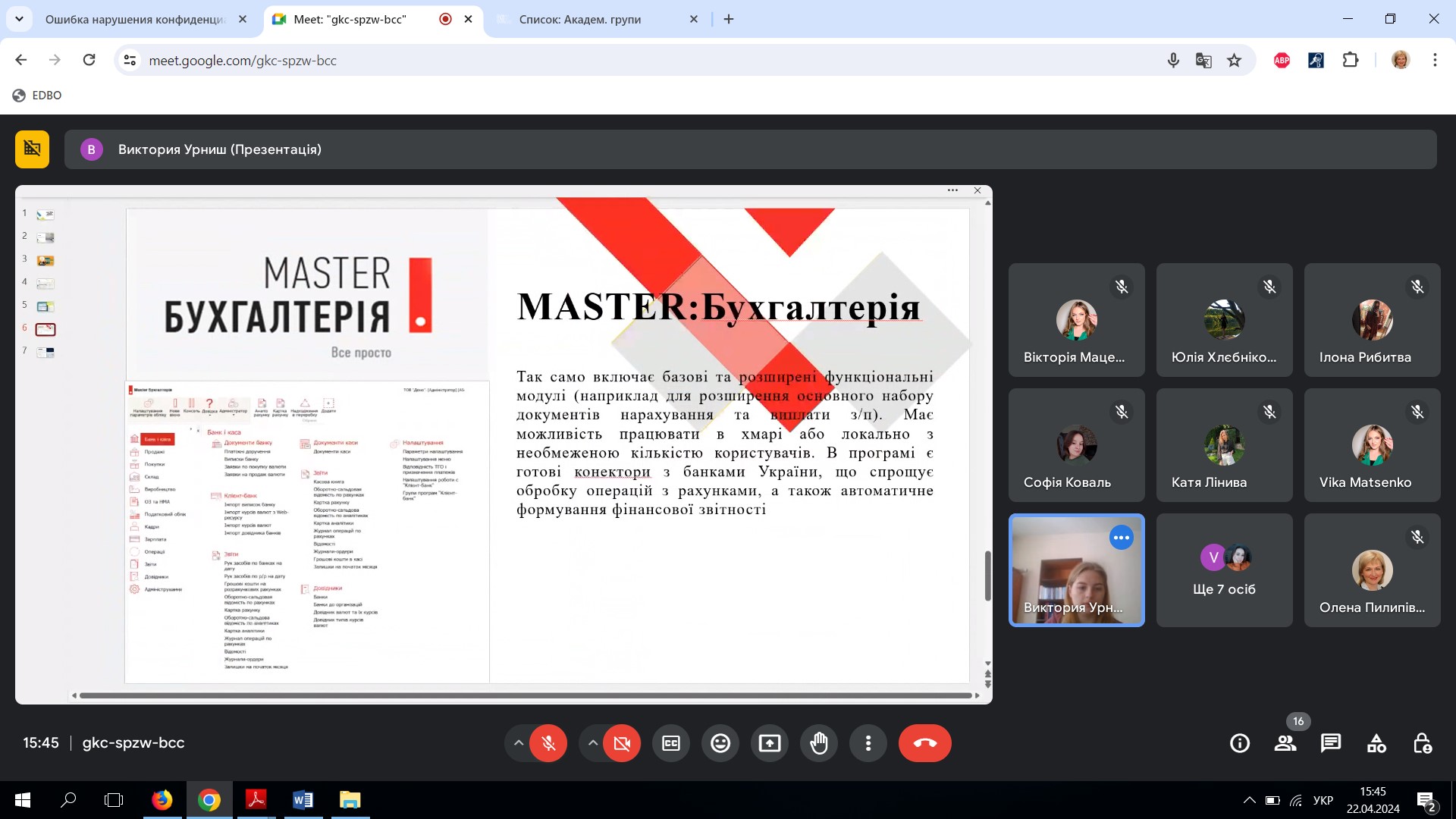
Task: Click the presented window's three-dot options
Action: [x=952, y=190]
